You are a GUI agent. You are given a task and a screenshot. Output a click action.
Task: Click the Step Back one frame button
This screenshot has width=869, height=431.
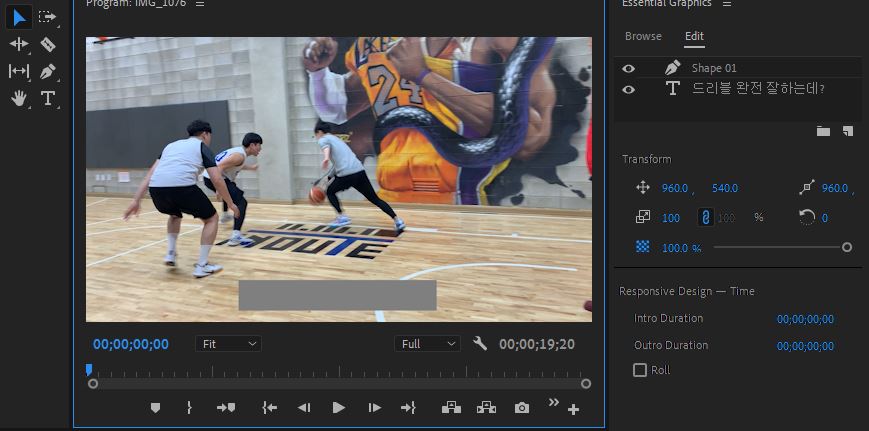pyautogui.click(x=304, y=408)
